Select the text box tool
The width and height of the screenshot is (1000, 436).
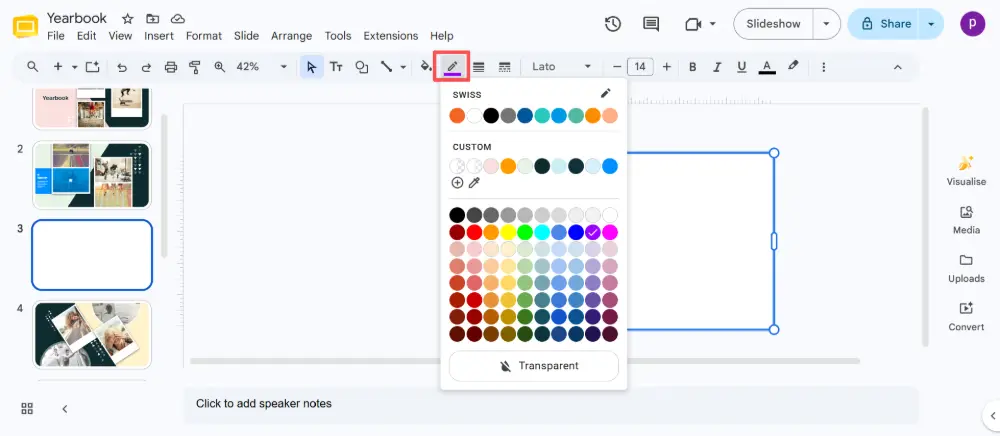coord(336,66)
